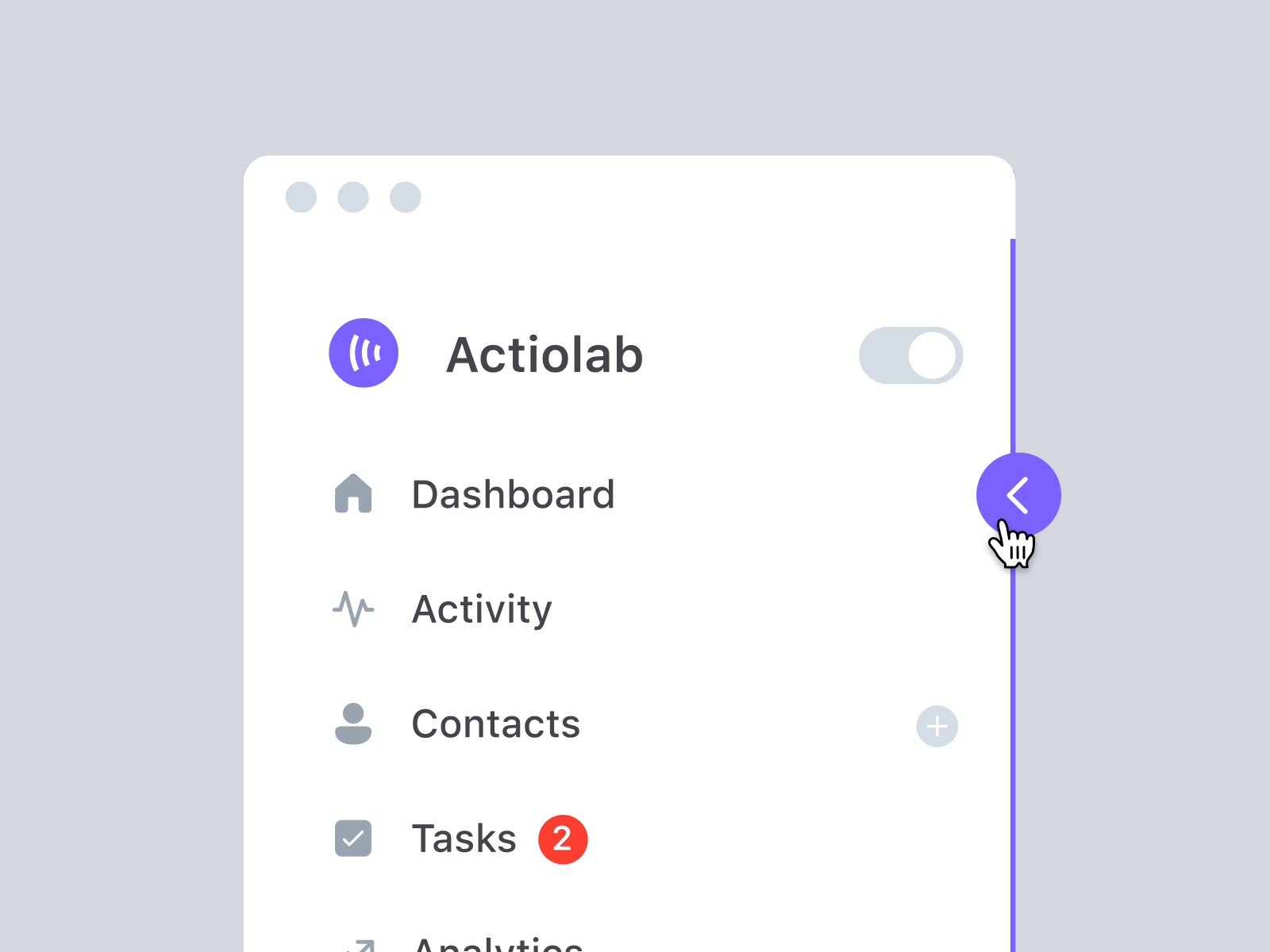Screen dimensions: 1270x952
Task: Go to the Tasks view
Action: (x=464, y=839)
